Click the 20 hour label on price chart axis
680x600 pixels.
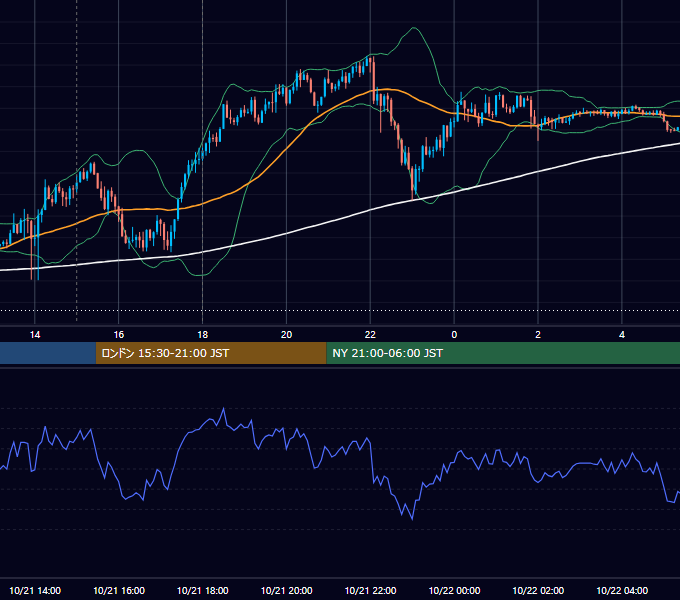coord(286,335)
